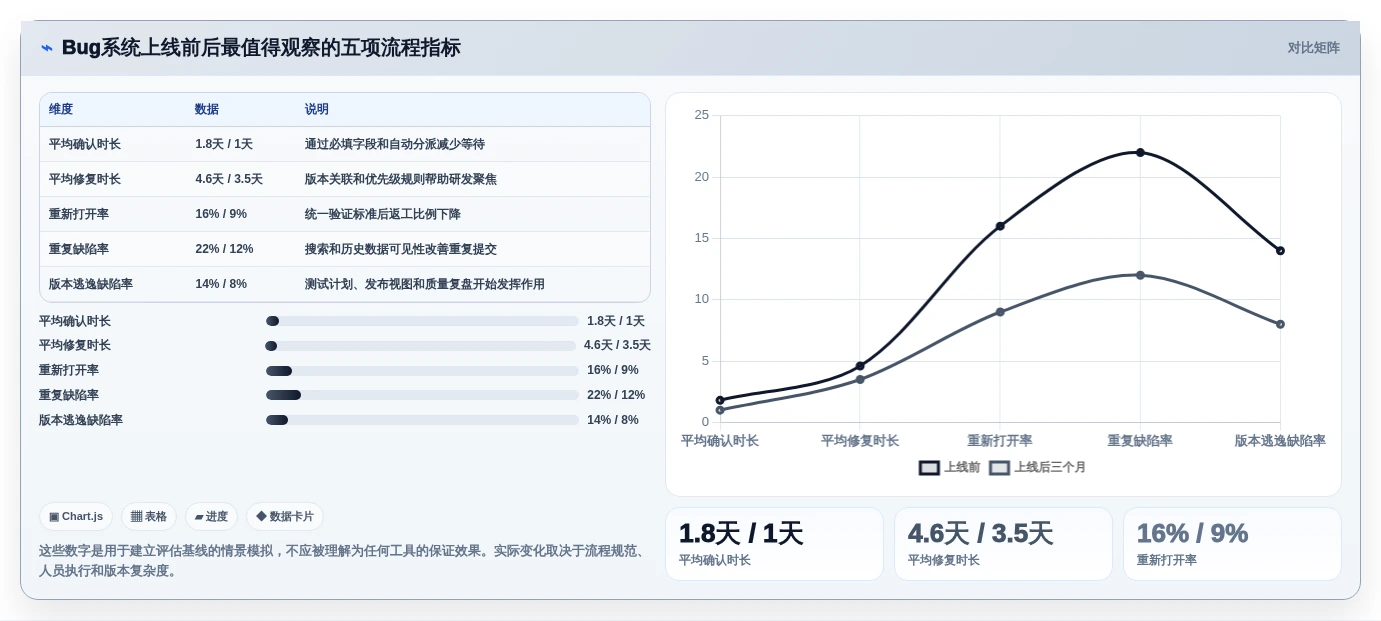Click table cell 22% / 12%

coord(224,249)
